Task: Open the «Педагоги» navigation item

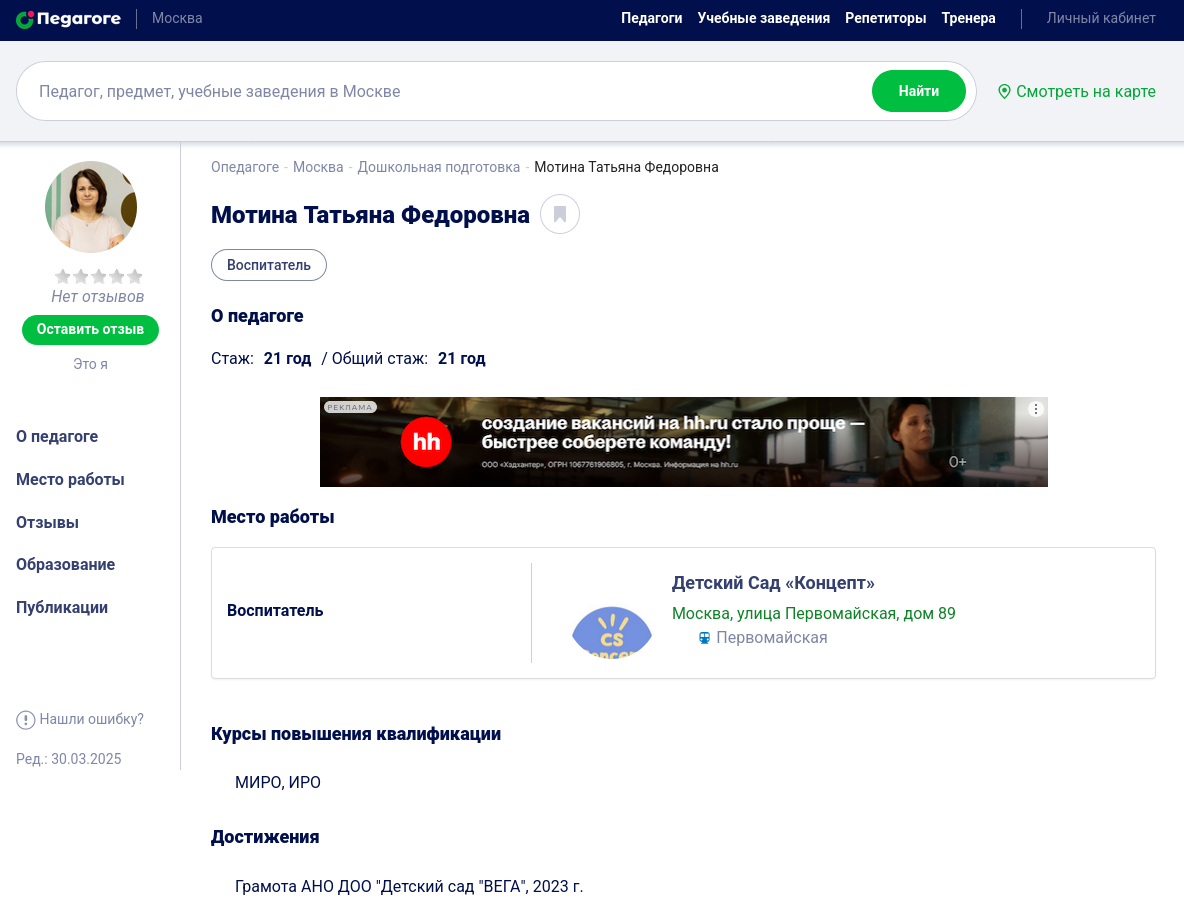Action: point(651,18)
